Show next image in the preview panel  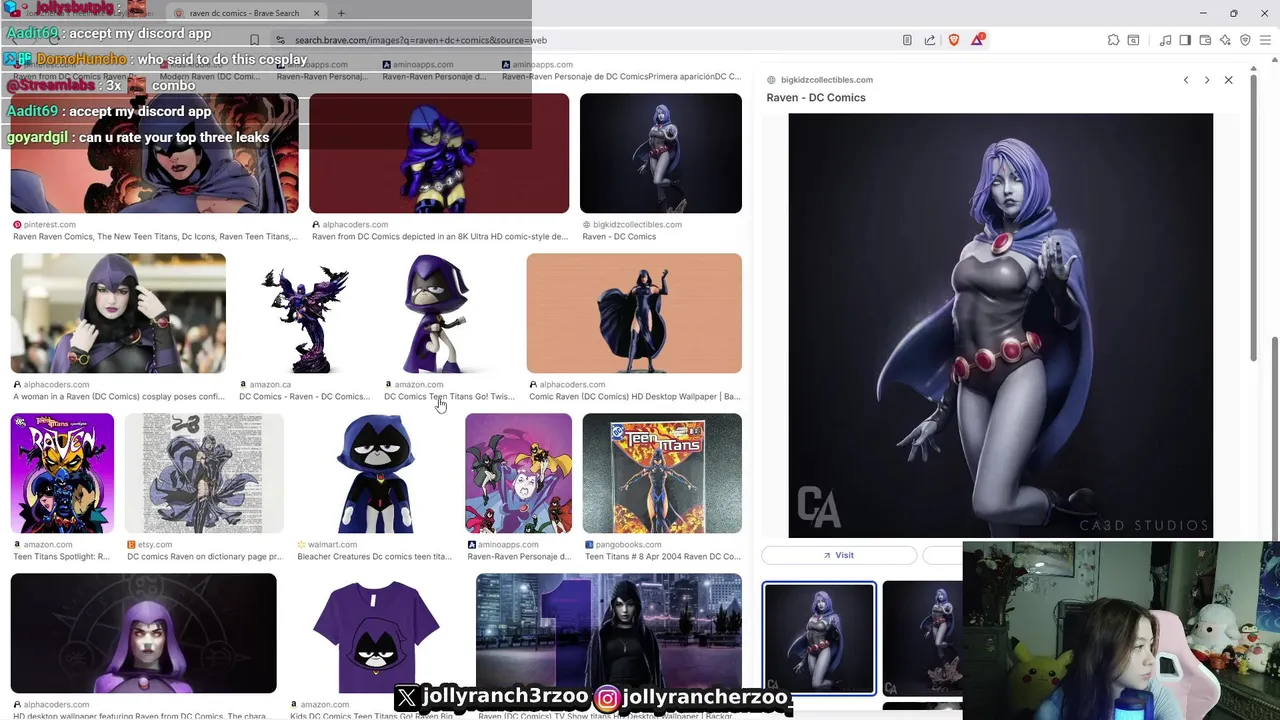click(x=1207, y=80)
